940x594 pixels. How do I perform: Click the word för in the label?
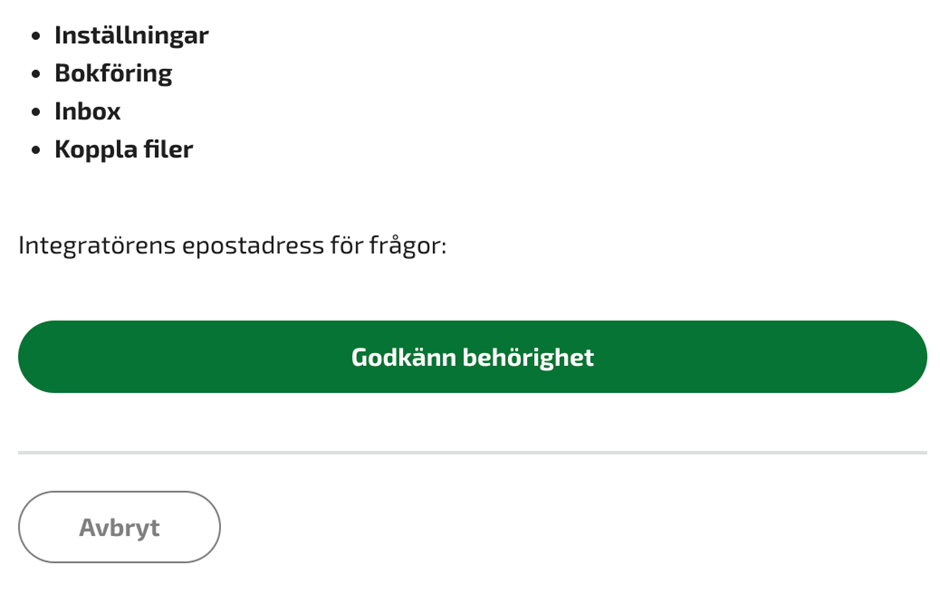pyautogui.click(x=345, y=245)
